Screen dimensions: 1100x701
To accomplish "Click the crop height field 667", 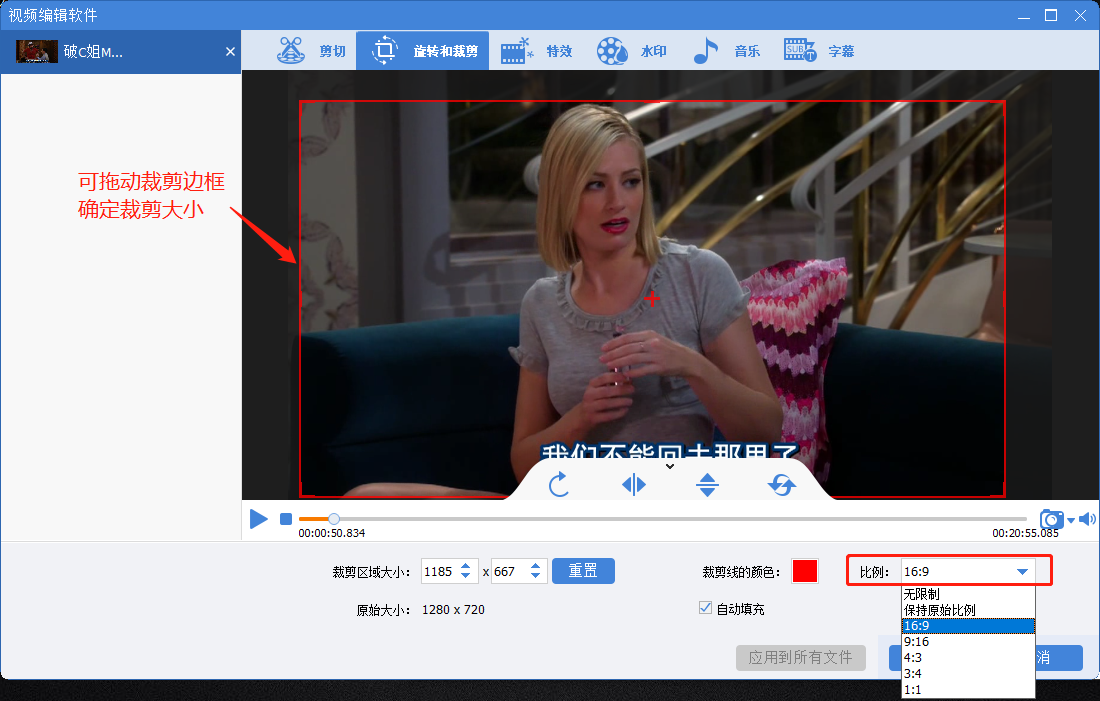I will pos(508,571).
